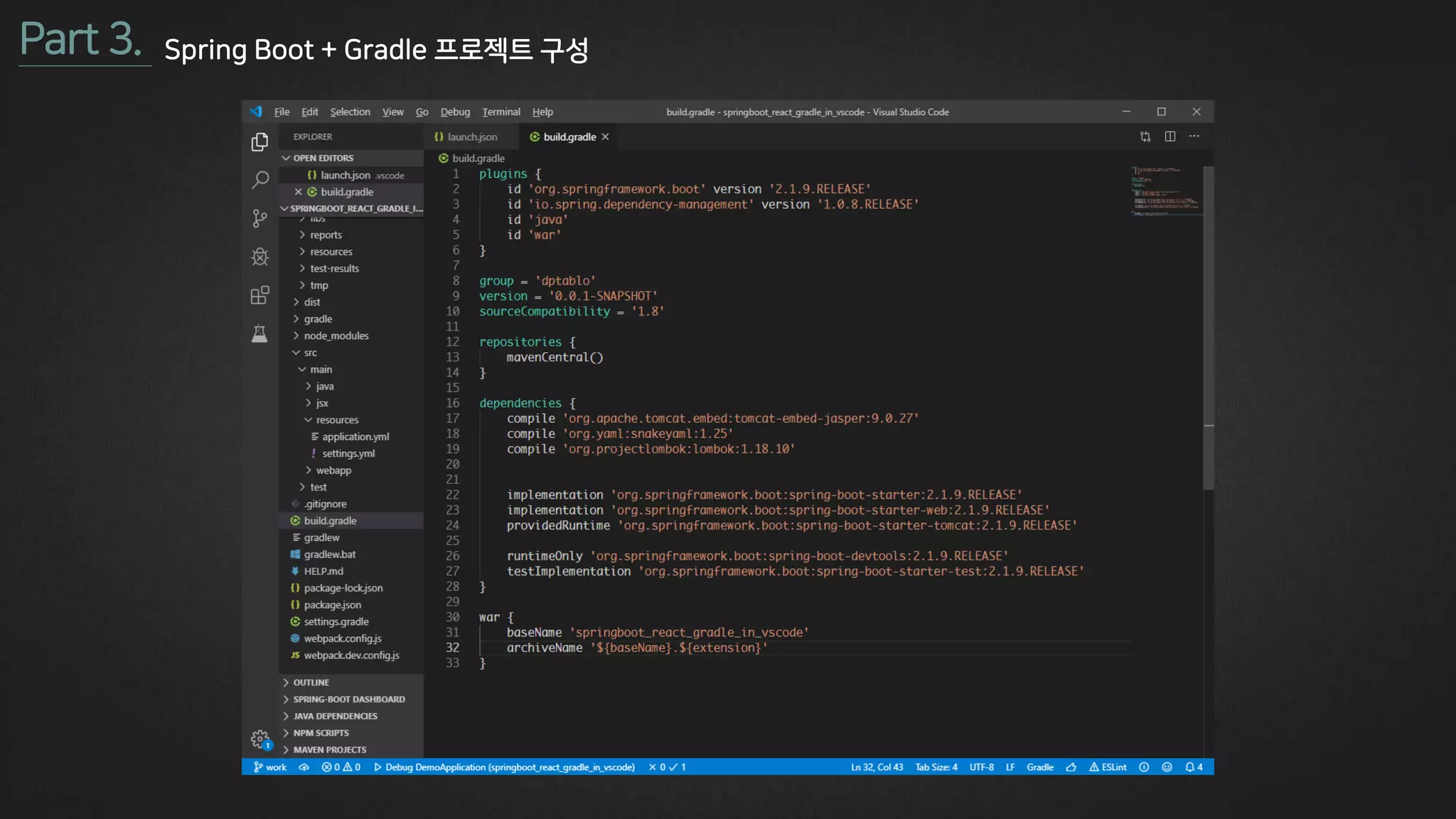Start Debug DemoApplication from status bar

pos(504,767)
